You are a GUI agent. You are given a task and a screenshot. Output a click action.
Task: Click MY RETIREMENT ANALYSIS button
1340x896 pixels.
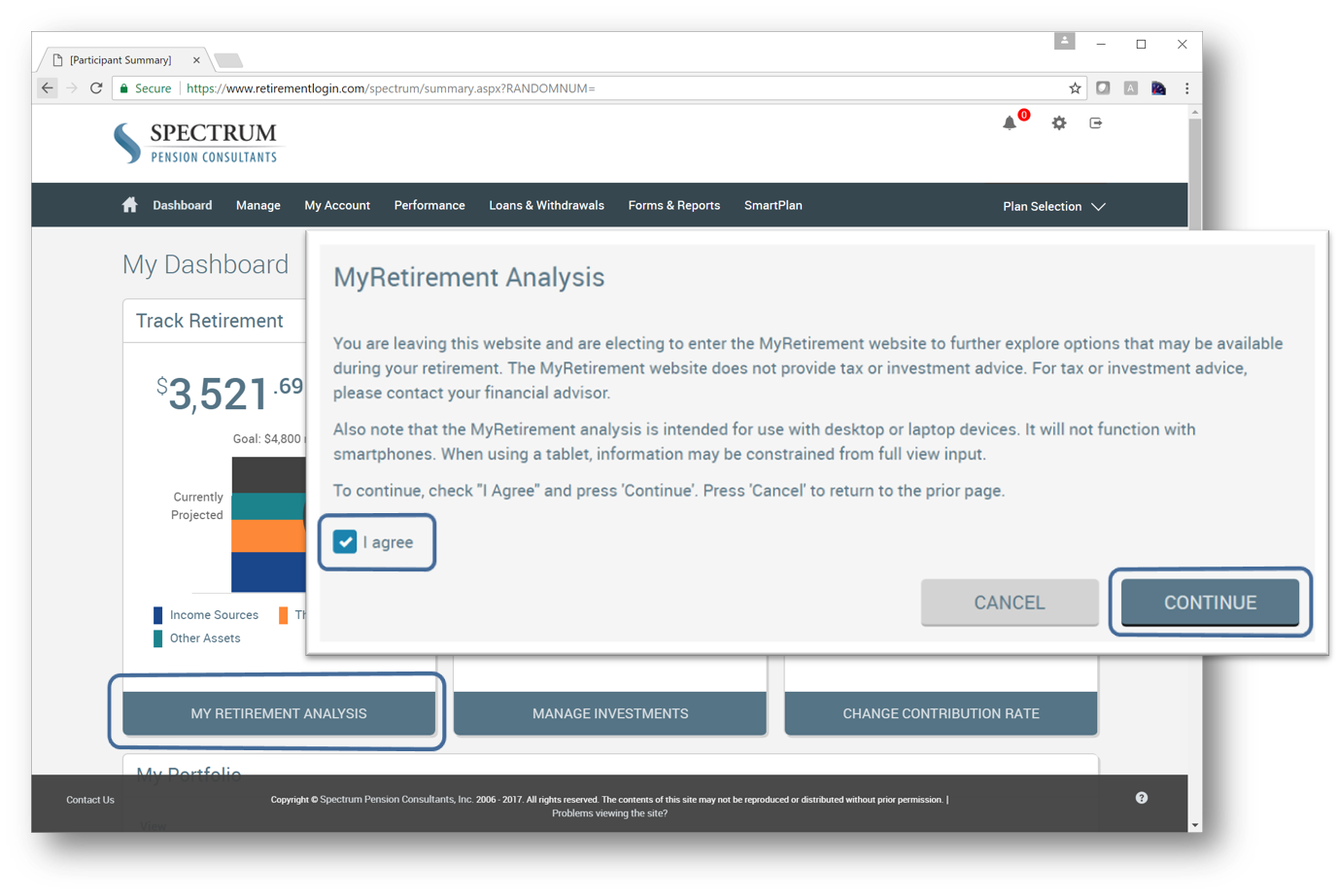(279, 713)
